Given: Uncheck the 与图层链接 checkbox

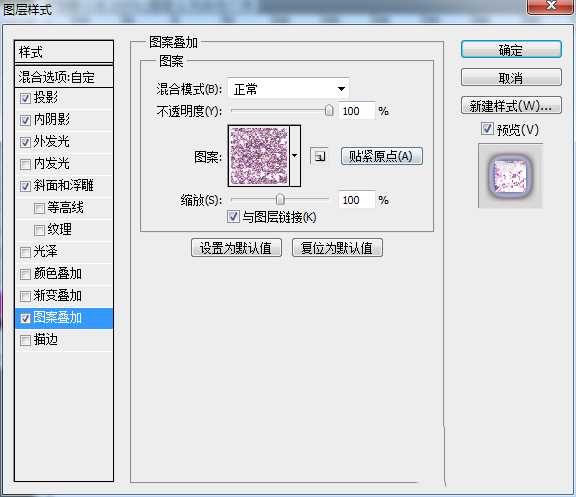Looking at the screenshot, I should [233, 216].
